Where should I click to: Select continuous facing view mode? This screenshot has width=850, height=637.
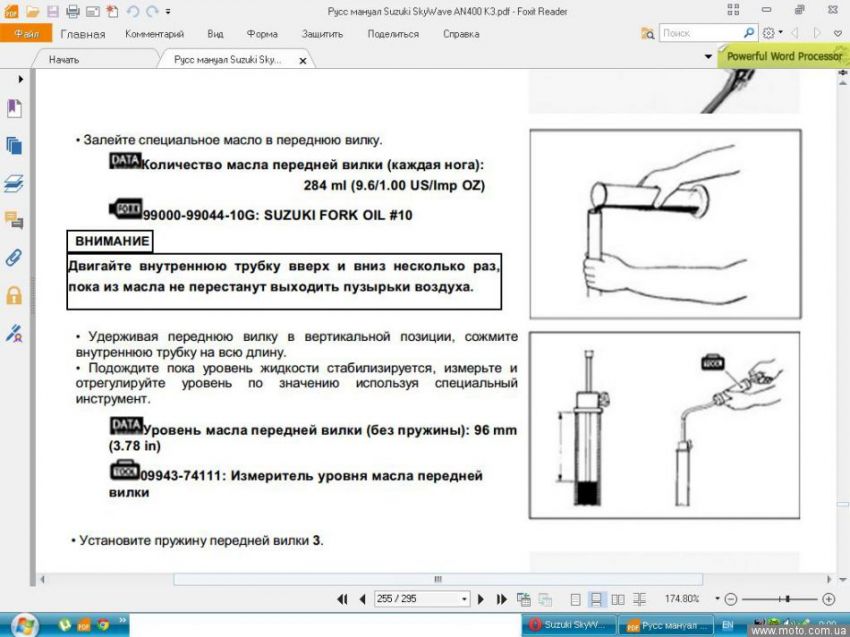coord(639,599)
